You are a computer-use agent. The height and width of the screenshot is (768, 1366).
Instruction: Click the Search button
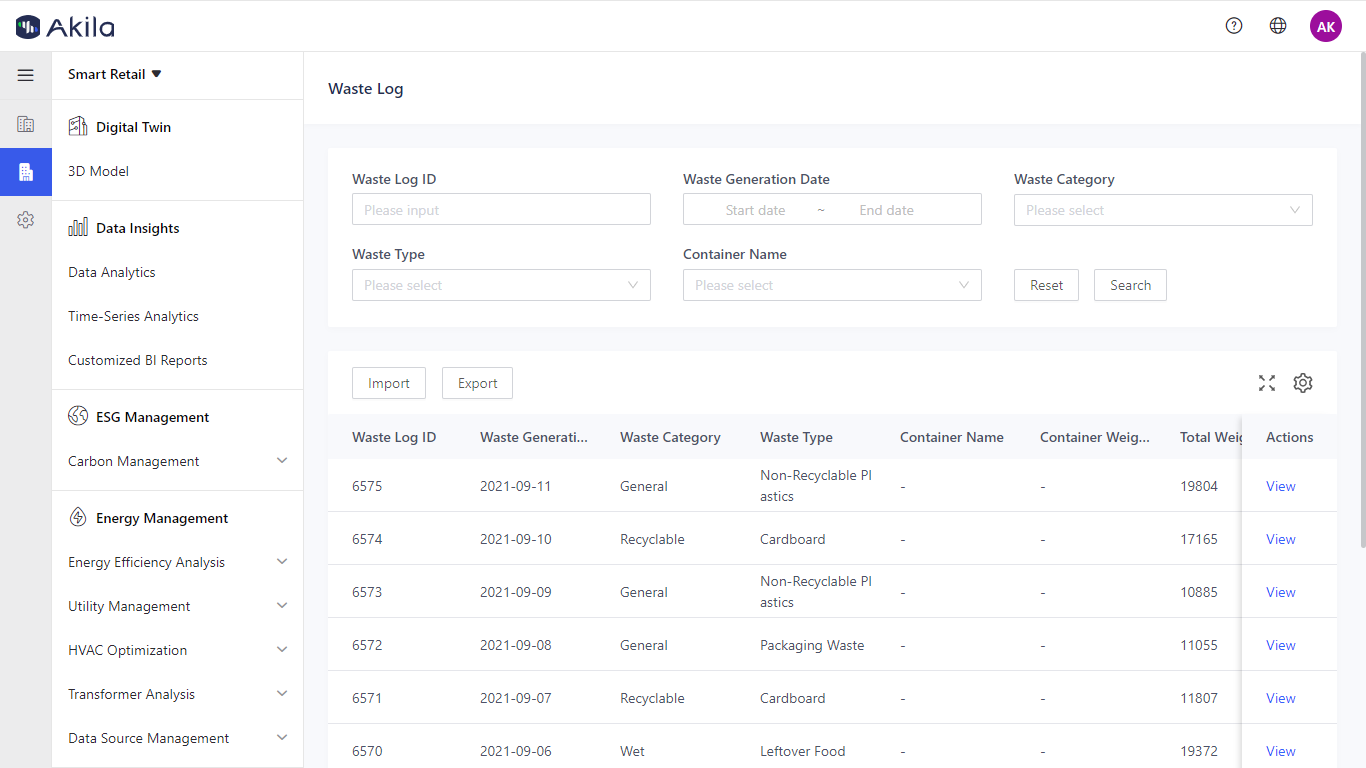pos(1130,285)
